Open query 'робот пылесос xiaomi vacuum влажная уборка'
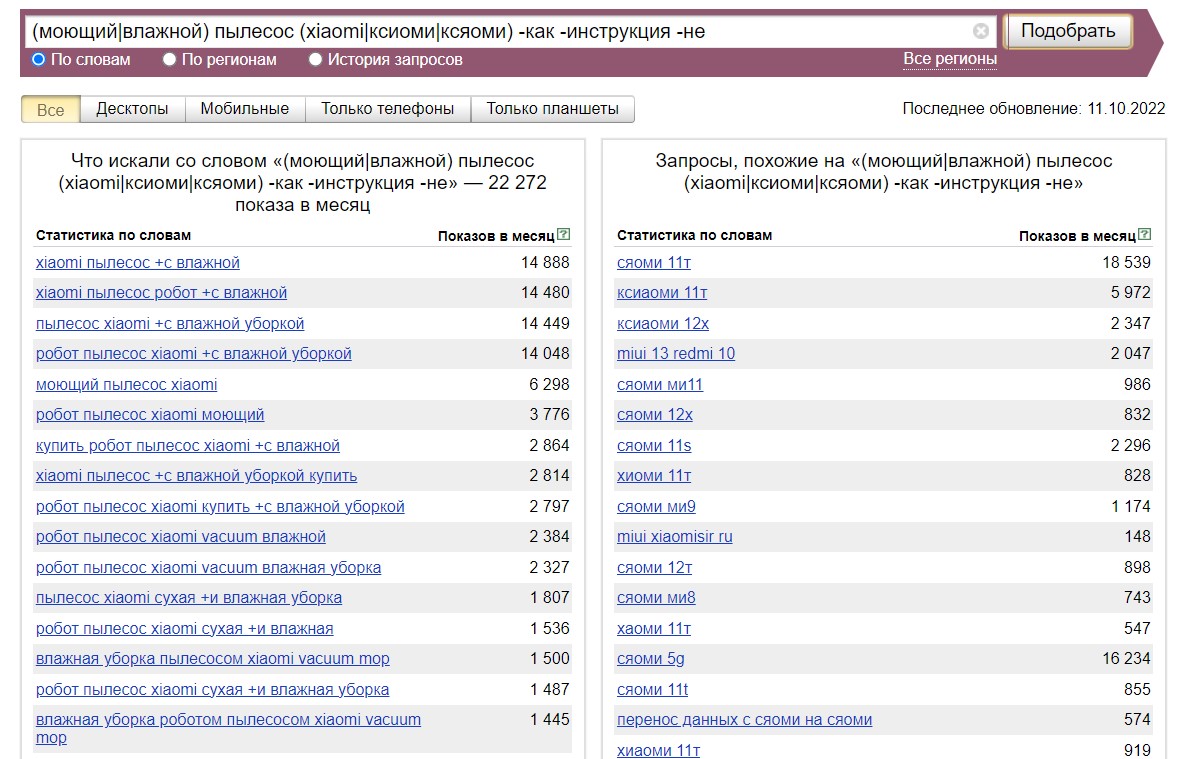The height and width of the screenshot is (759, 1194). (209, 567)
